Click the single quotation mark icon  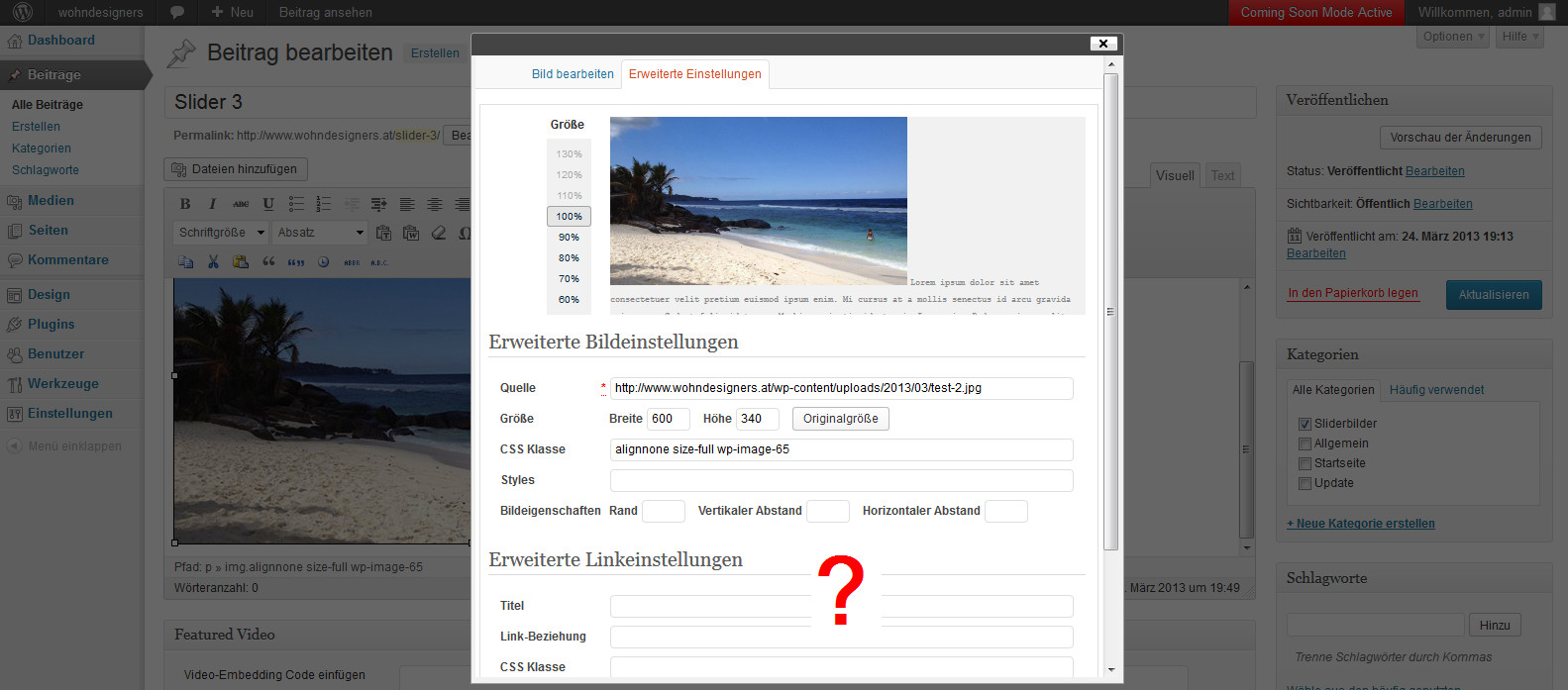pos(268,261)
